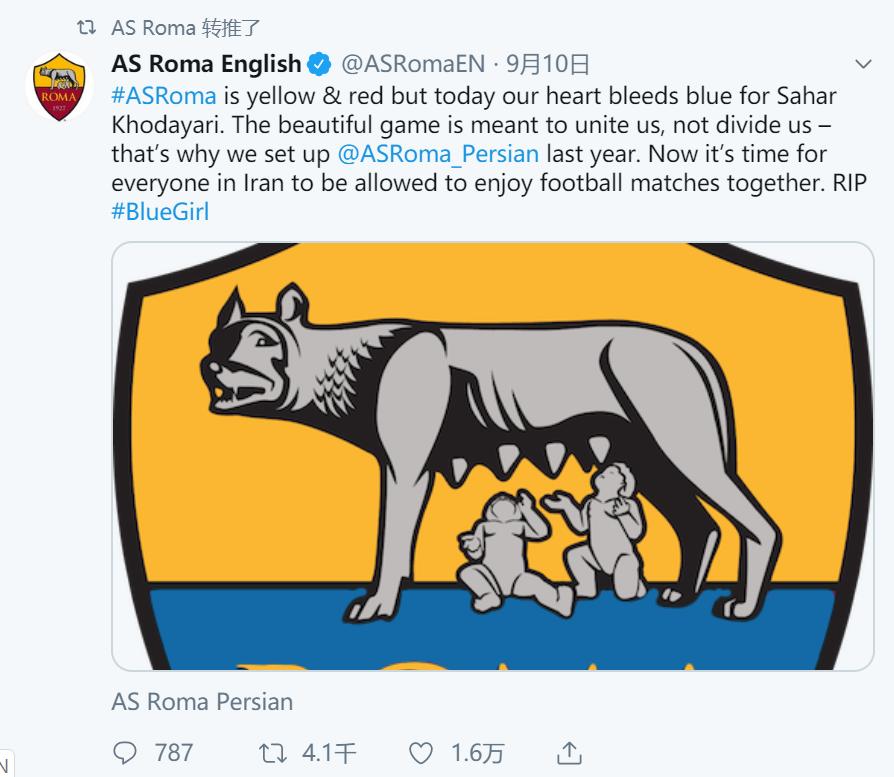
Task: Click the @ASRomaEN handle
Action: click(413, 65)
